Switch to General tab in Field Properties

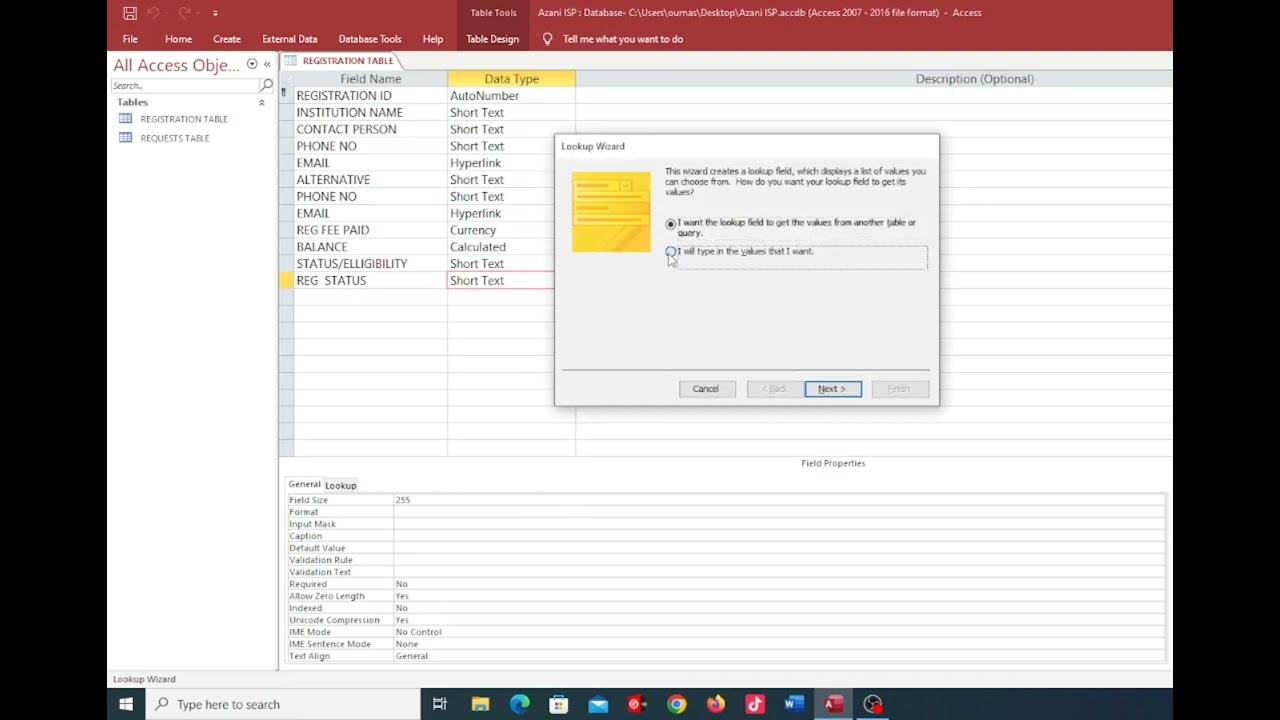click(x=304, y=485)
